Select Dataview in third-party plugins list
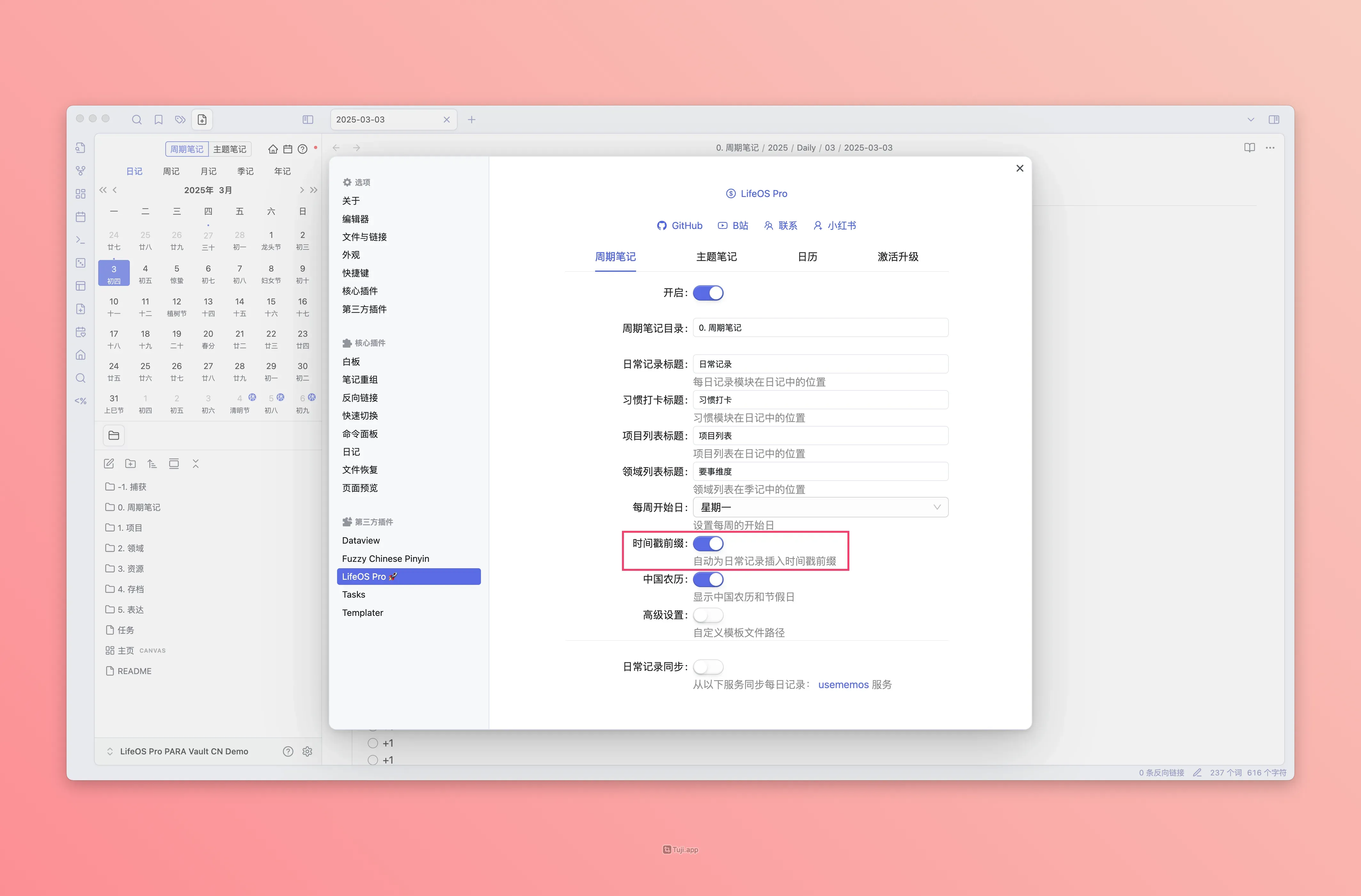1361x896 pixels. (361, 540)
